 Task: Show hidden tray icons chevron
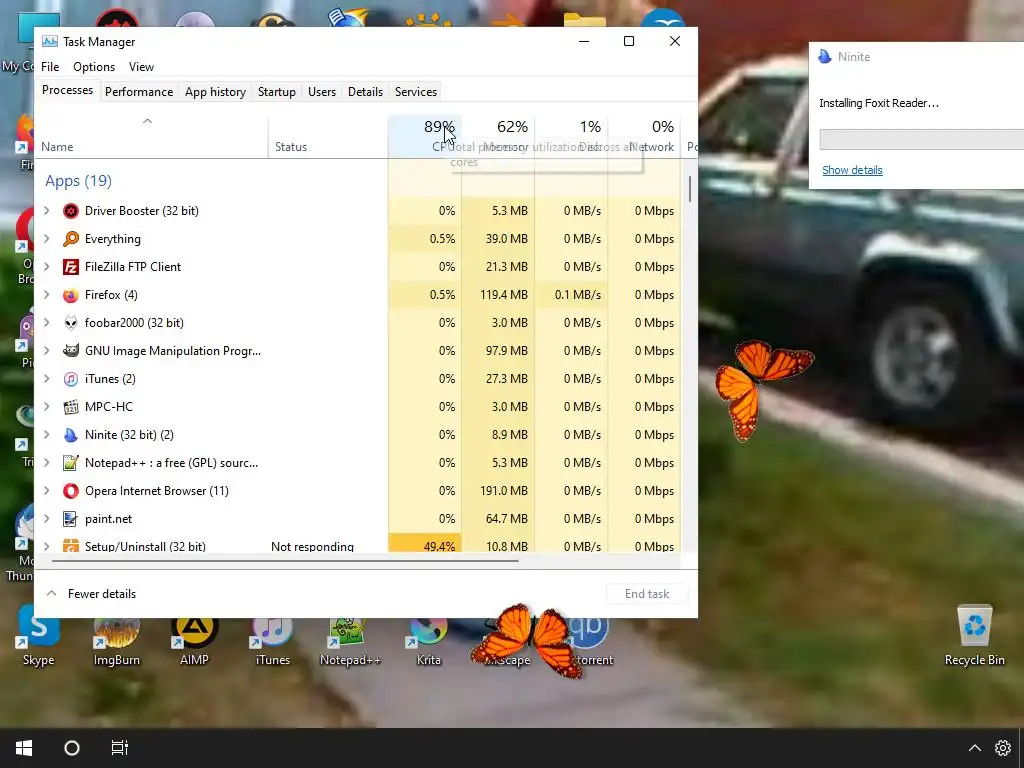[x=974, y=748]
